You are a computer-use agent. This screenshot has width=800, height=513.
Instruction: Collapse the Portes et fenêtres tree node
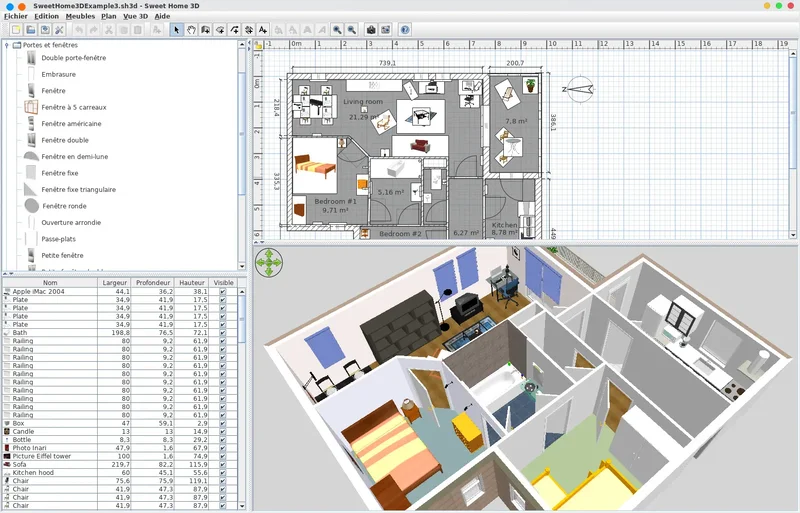pyautogui.click(x=7, y=45)
